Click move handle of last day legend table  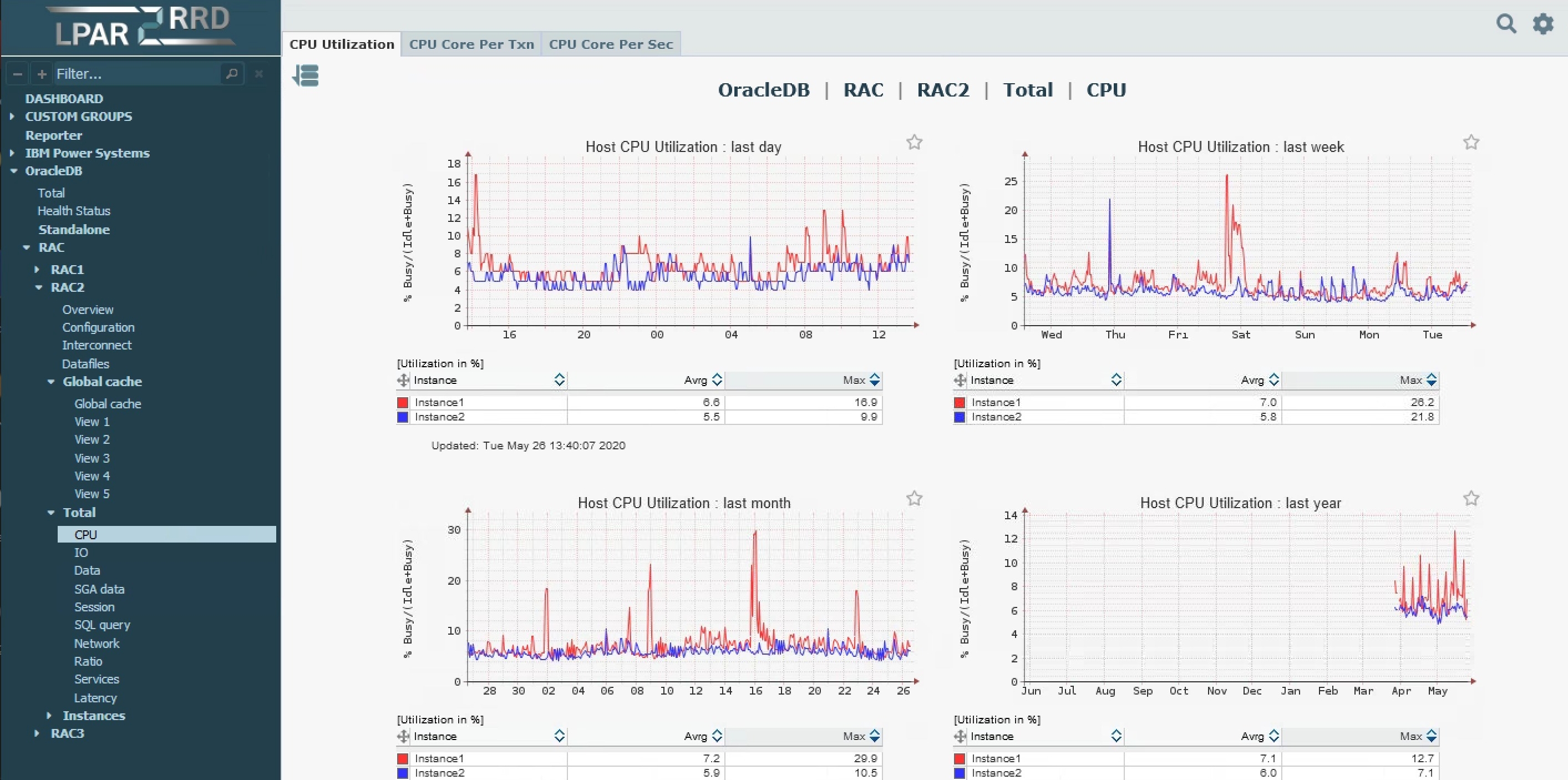(x=403, y=380)
